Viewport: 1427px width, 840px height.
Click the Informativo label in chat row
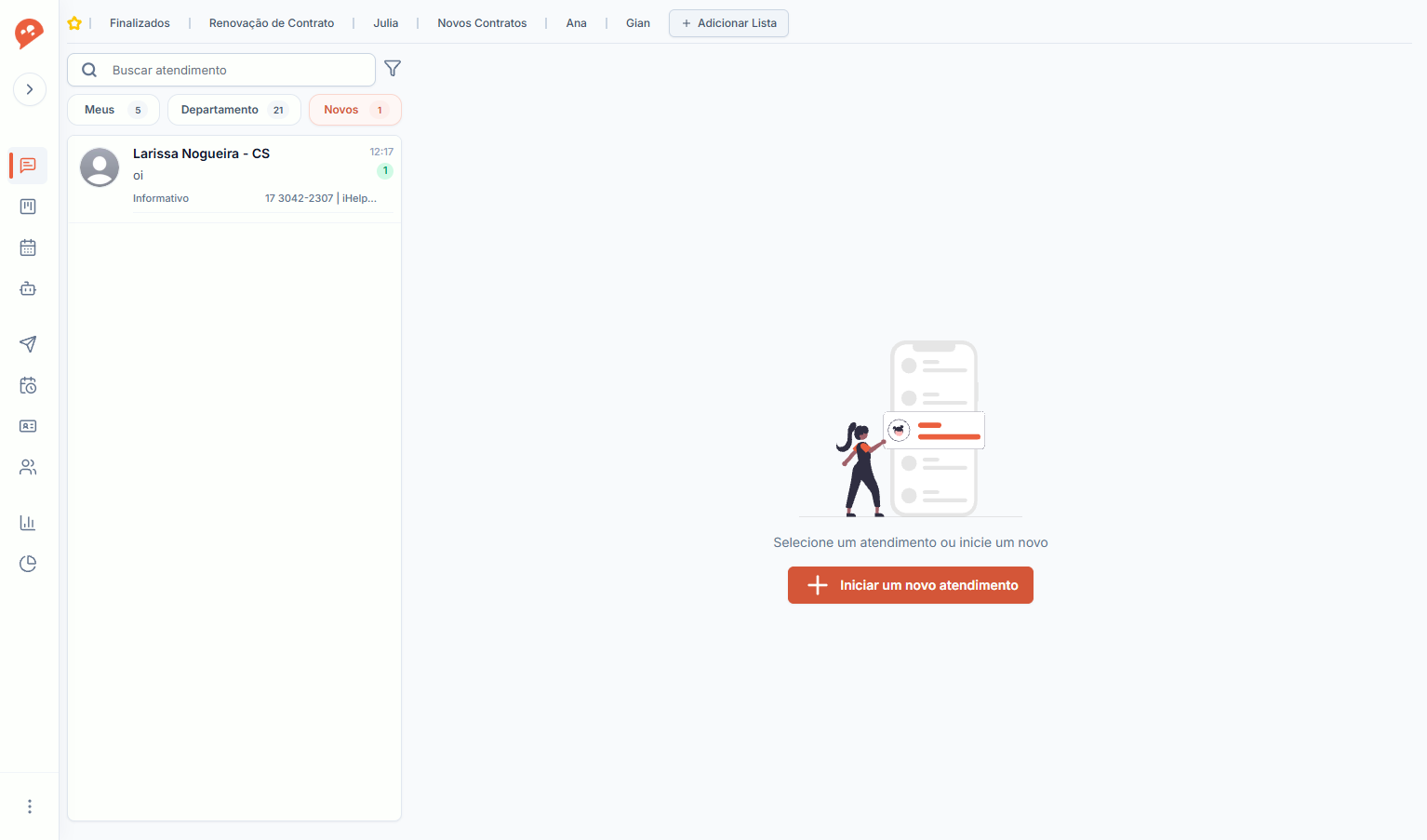[161, 198]
